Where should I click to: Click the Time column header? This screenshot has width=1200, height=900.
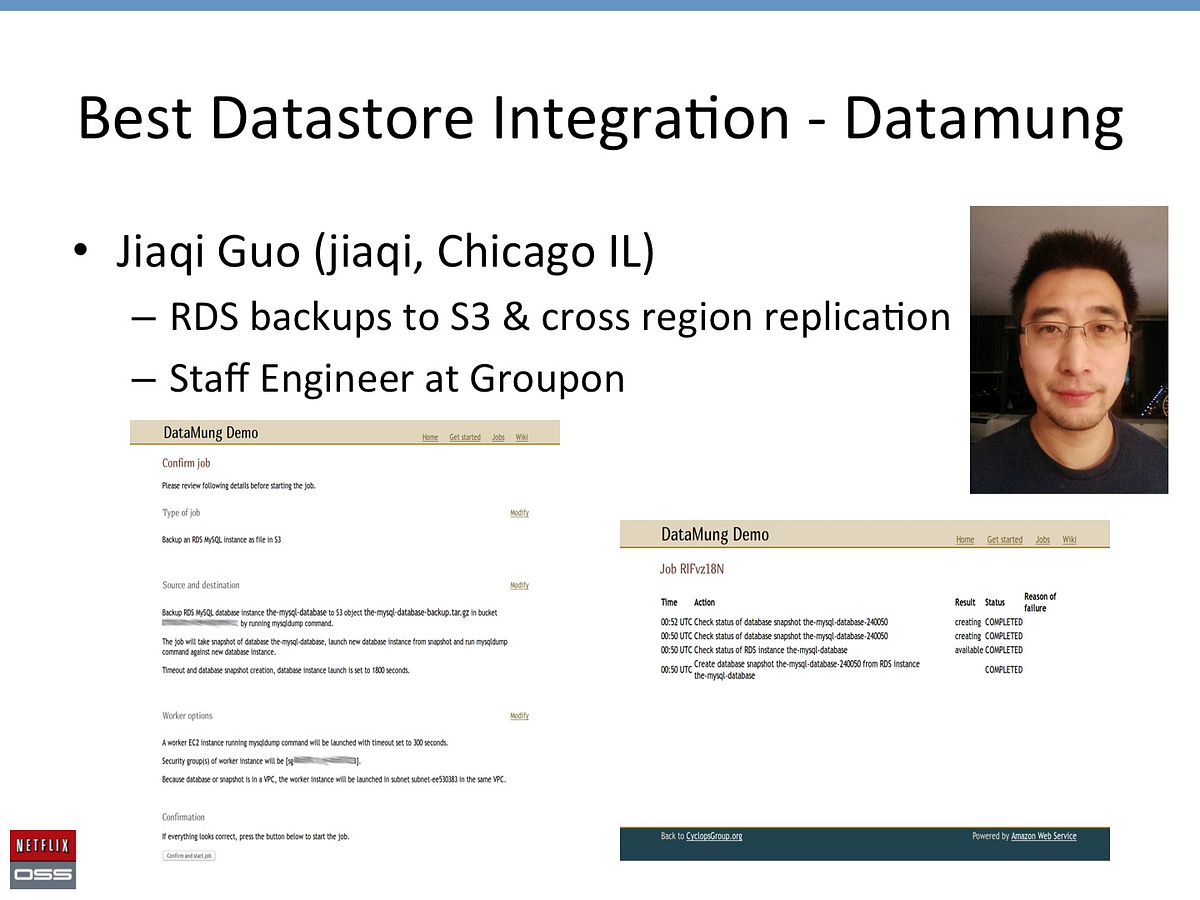(669, 602)
